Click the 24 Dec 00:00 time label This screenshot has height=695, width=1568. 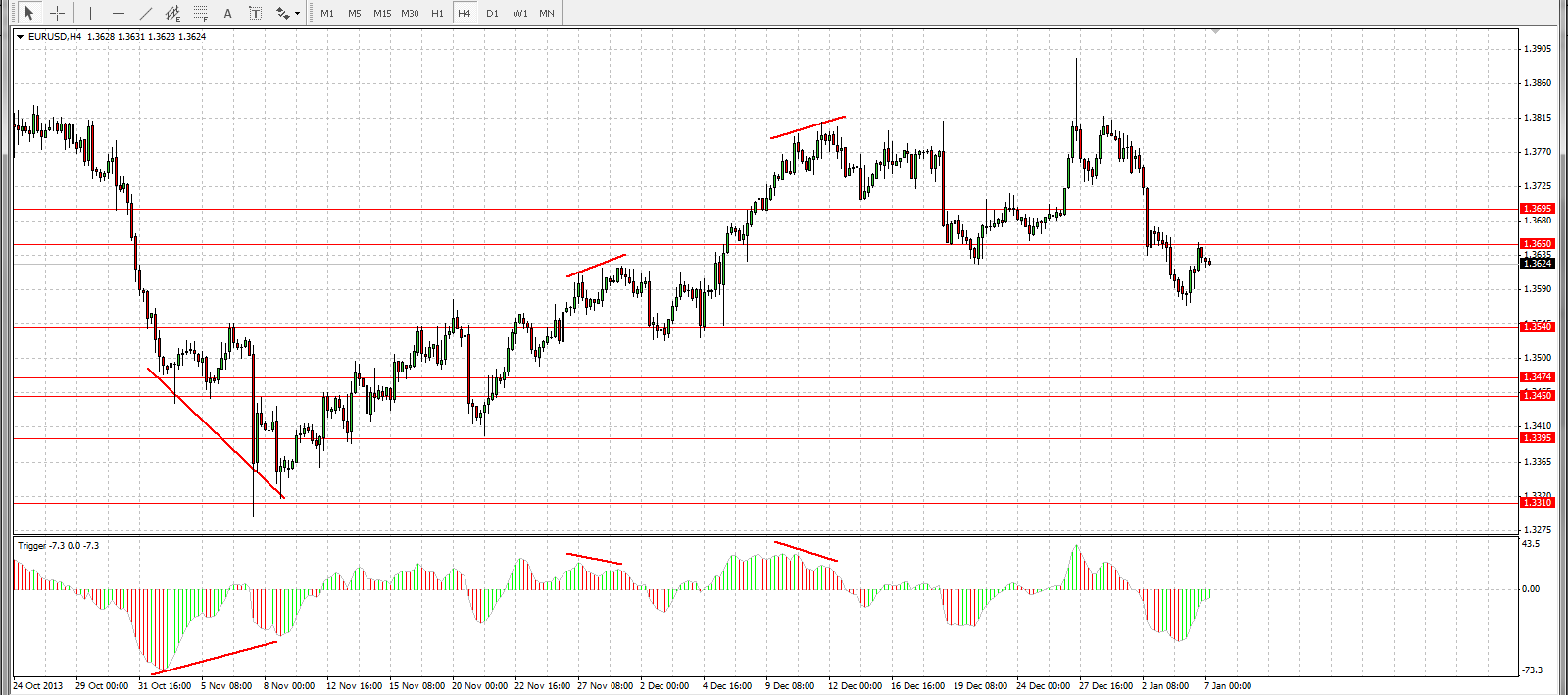point(1043,686)
